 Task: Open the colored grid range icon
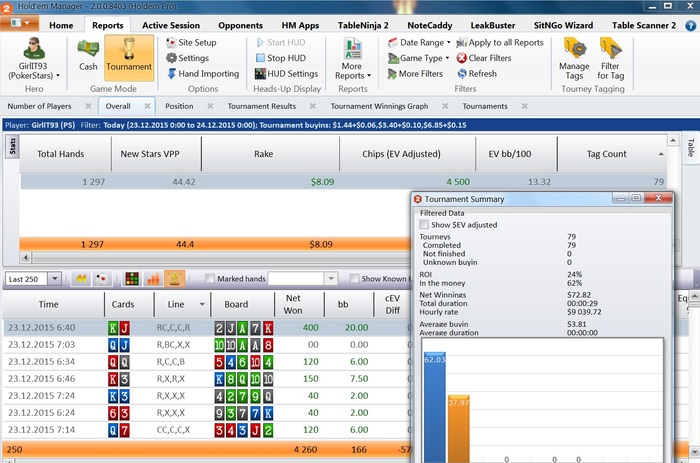point(132,279)
